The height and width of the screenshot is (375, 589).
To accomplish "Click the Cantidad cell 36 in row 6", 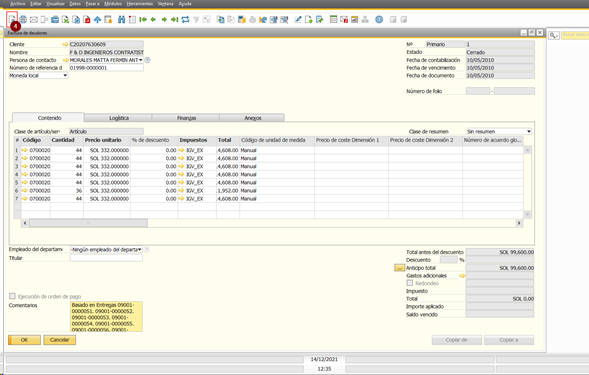I will [x=66, y=191].
